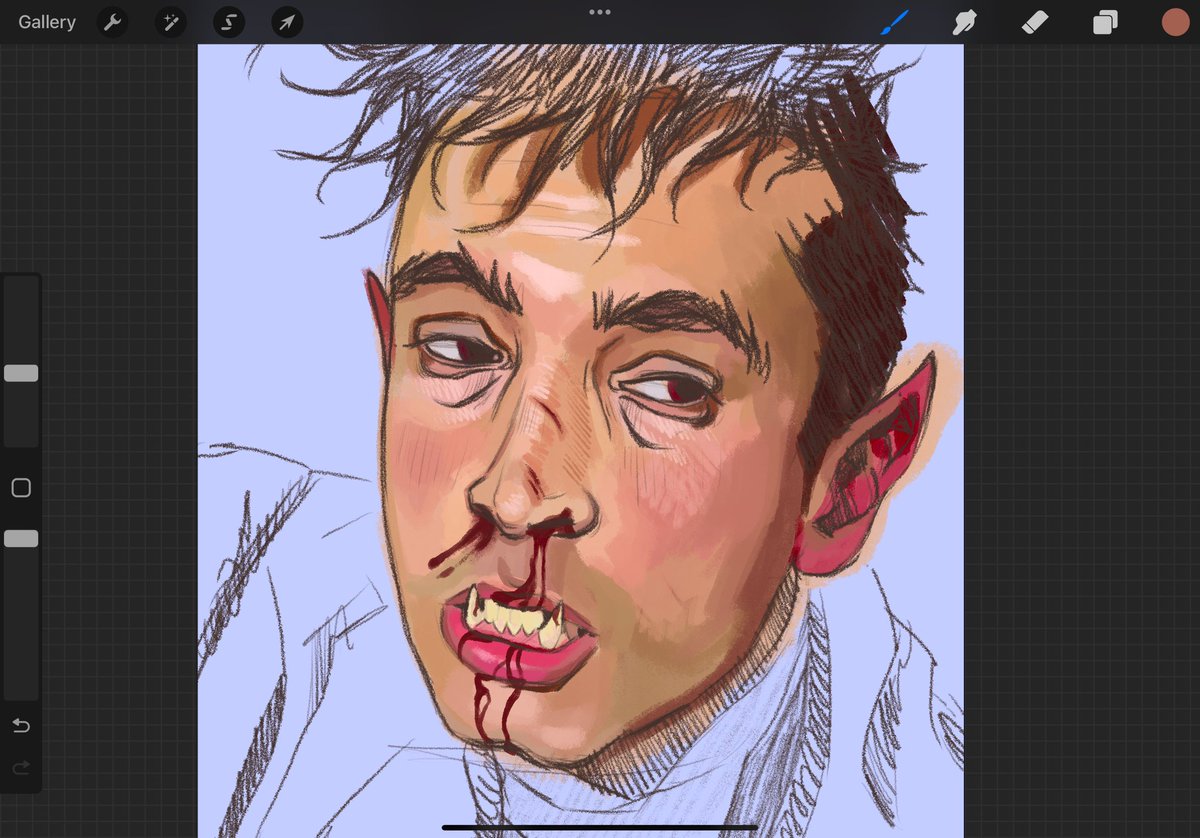1200x838 pixels.
Task: Tap the square modify button in sidebar
Action: (21, 488)
